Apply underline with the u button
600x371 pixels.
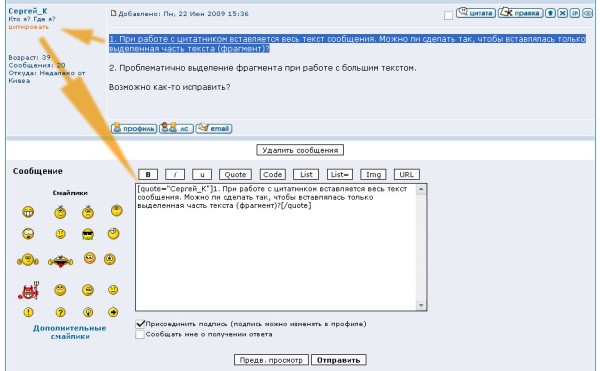[202, 174]
